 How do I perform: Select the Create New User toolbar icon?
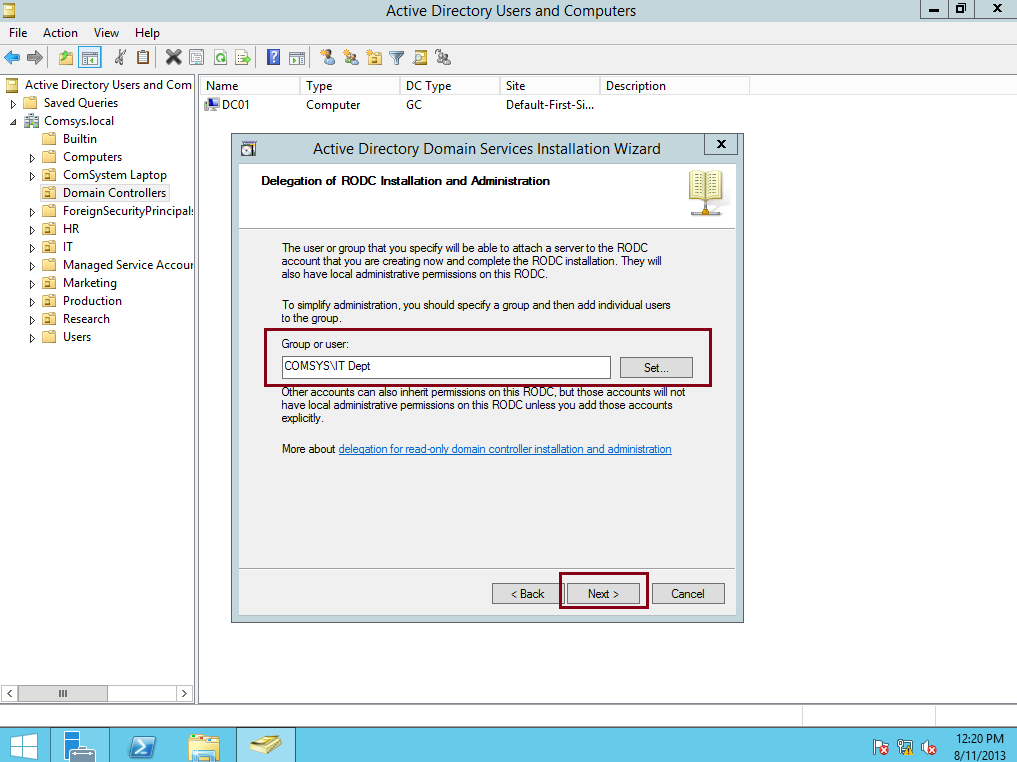tap(325, 57)
